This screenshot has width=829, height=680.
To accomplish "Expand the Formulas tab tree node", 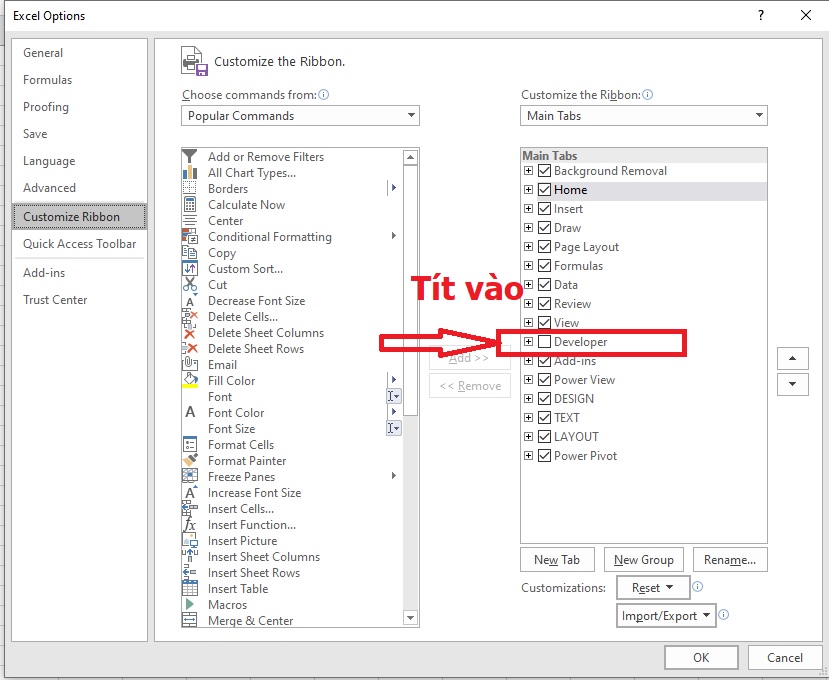I will 528,265.
